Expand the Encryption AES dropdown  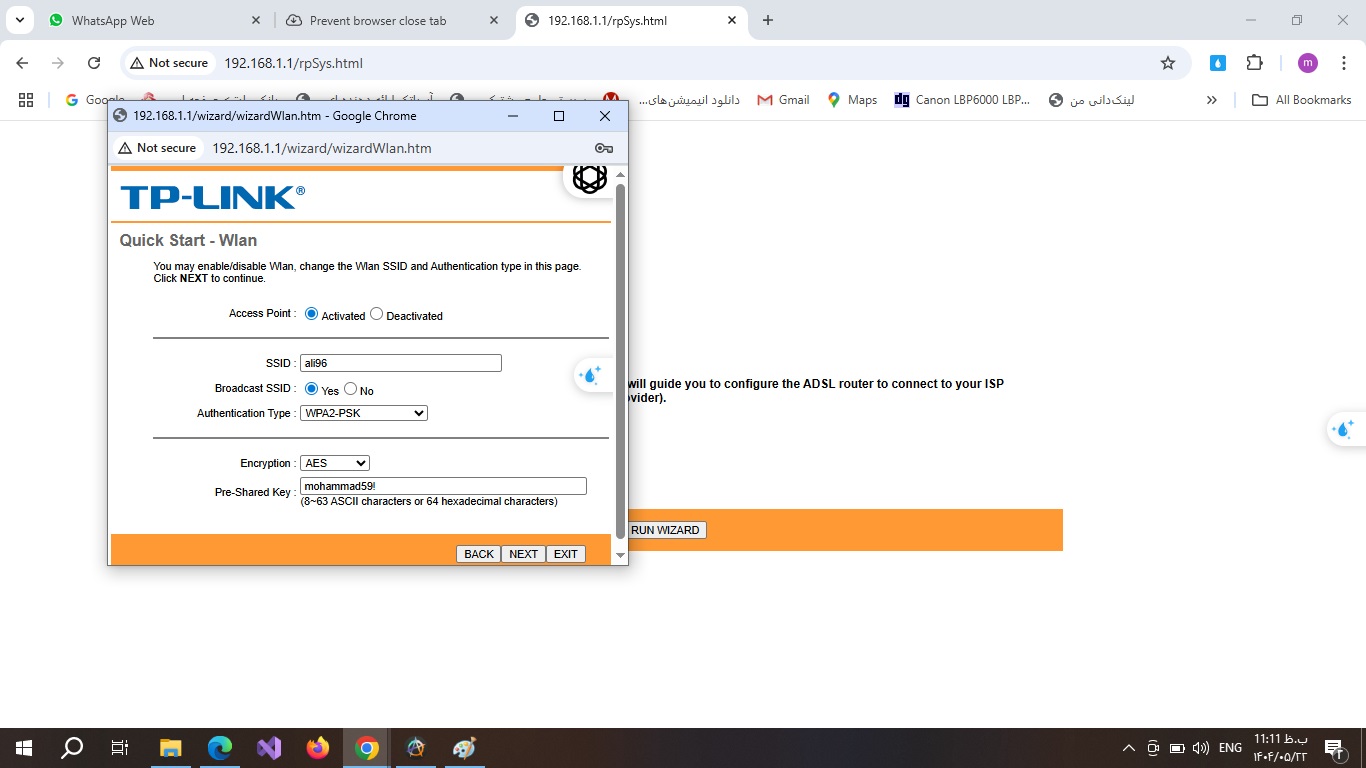[335, 463]
